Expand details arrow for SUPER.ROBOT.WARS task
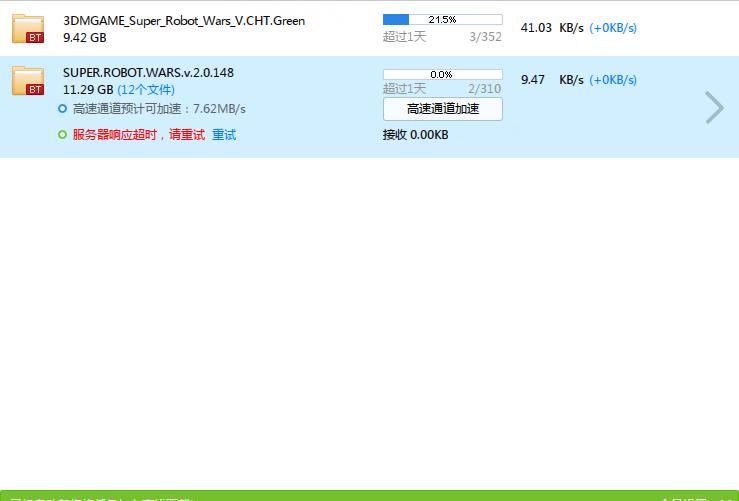739x501 pixels. pyautogui.click(x=713, y=107)
